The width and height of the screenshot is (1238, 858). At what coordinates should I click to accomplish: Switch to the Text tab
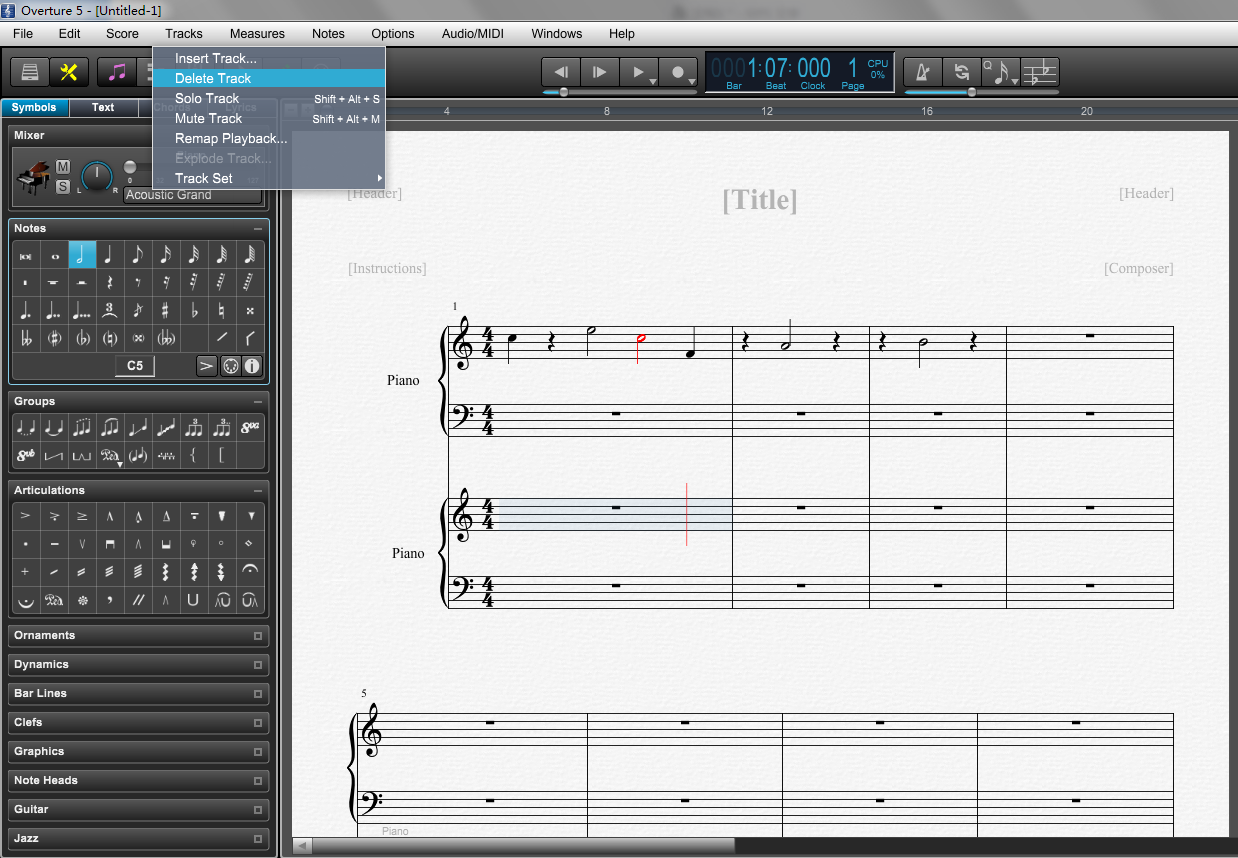(103, 108)
